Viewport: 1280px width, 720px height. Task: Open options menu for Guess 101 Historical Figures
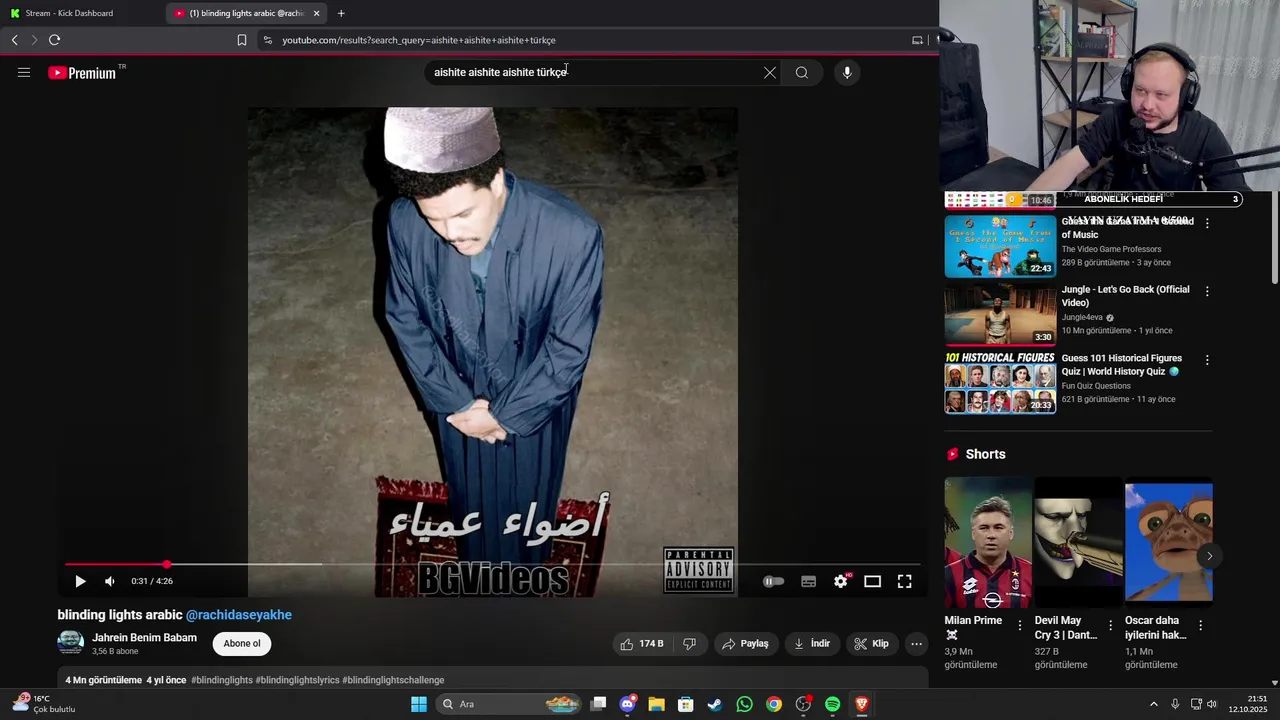pos(1207,360)
